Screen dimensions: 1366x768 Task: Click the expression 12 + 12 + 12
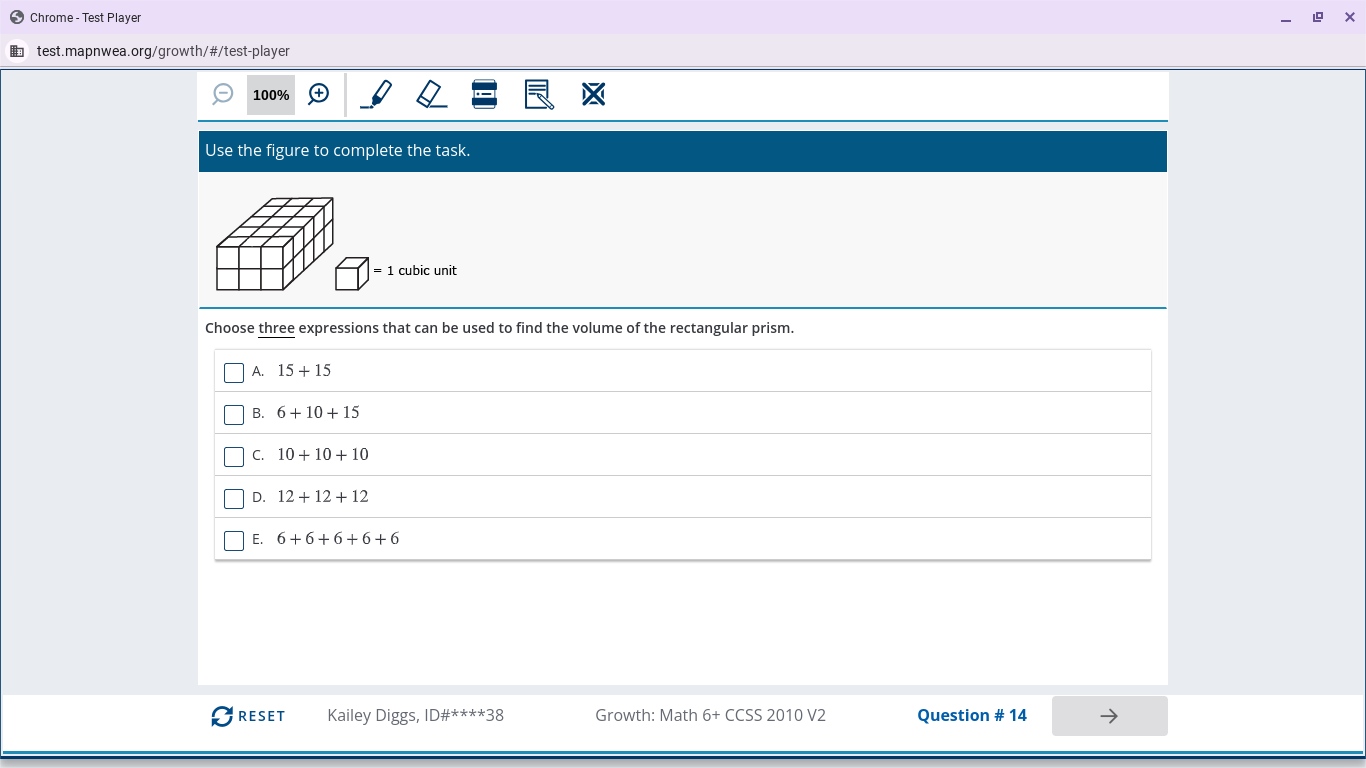pyautogui.click(x=323, y=497)
